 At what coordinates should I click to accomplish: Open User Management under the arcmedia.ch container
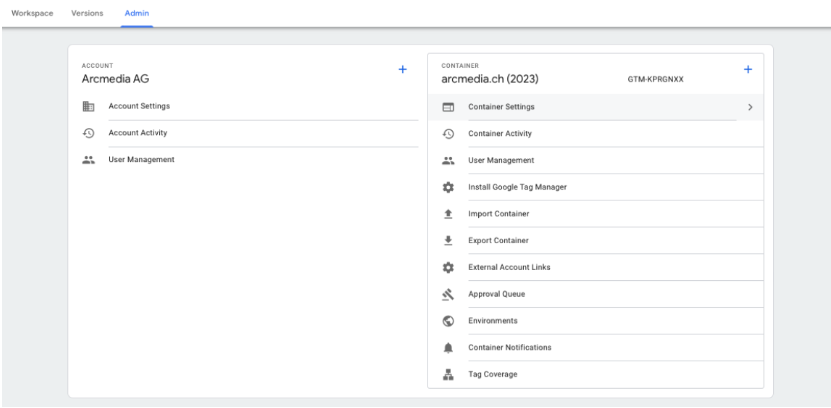pyautogui.click(x=501, y=161)
